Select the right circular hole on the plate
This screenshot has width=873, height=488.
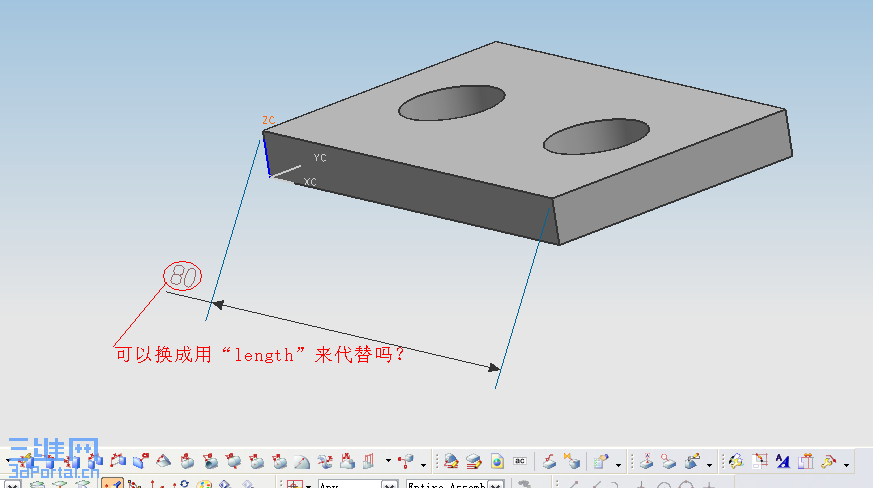pyautogui.click(x=596, y=136)
